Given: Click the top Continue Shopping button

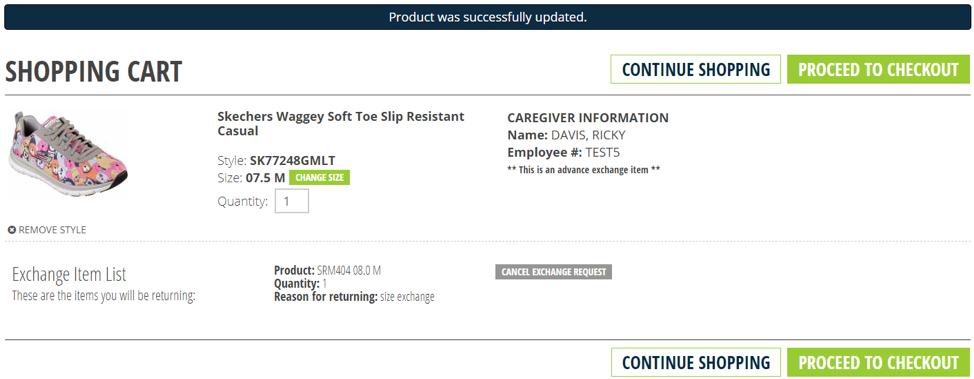Looking at the screenshot, I should point(696,70).
